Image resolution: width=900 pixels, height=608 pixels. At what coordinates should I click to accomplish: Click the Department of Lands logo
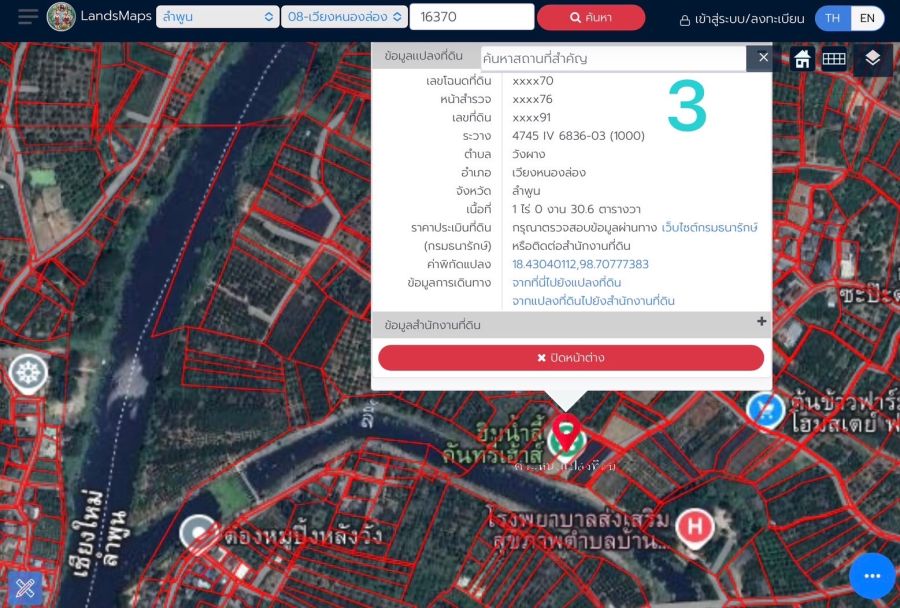(x=61, y=17)
